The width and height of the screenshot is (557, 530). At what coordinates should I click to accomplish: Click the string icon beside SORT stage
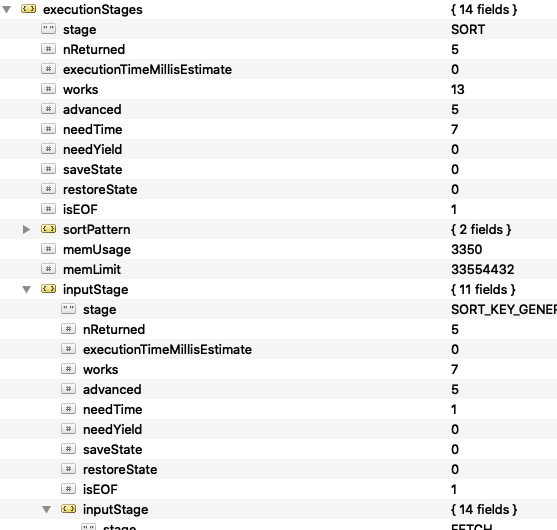(x=49, y=29)
